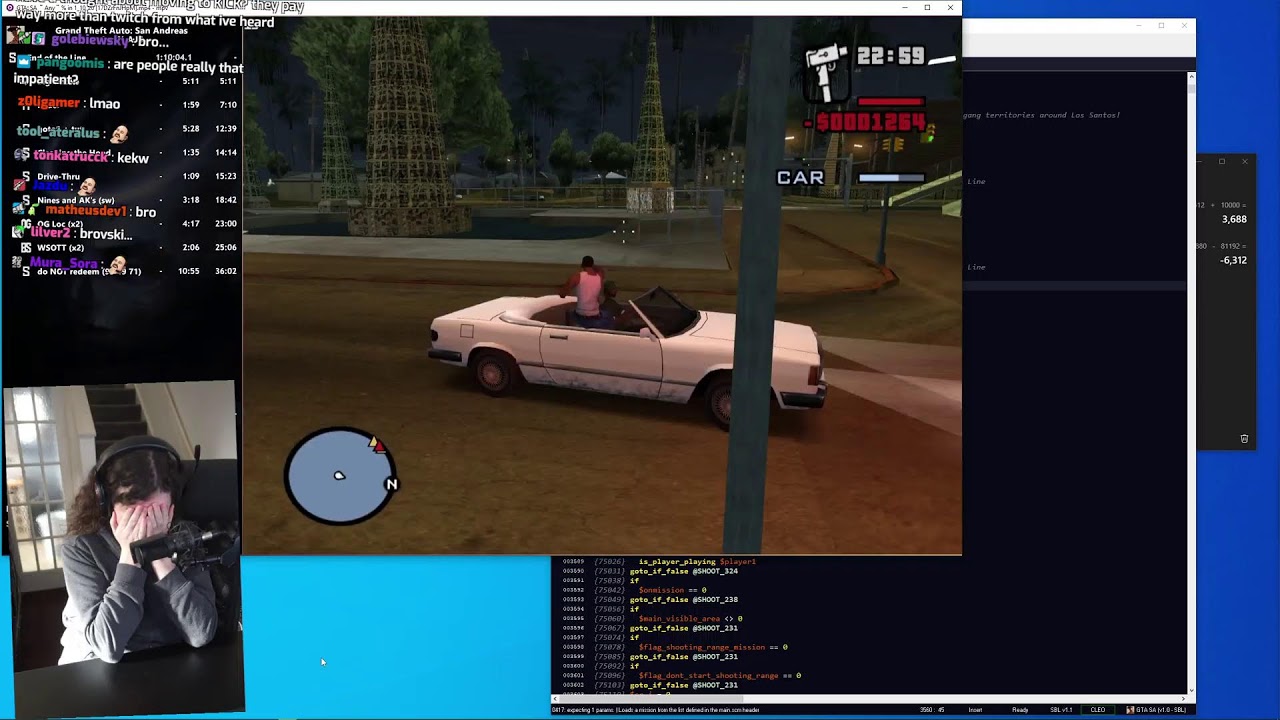
Task: Click the line $main_visible_area <> 0
Action: (690, 619)
